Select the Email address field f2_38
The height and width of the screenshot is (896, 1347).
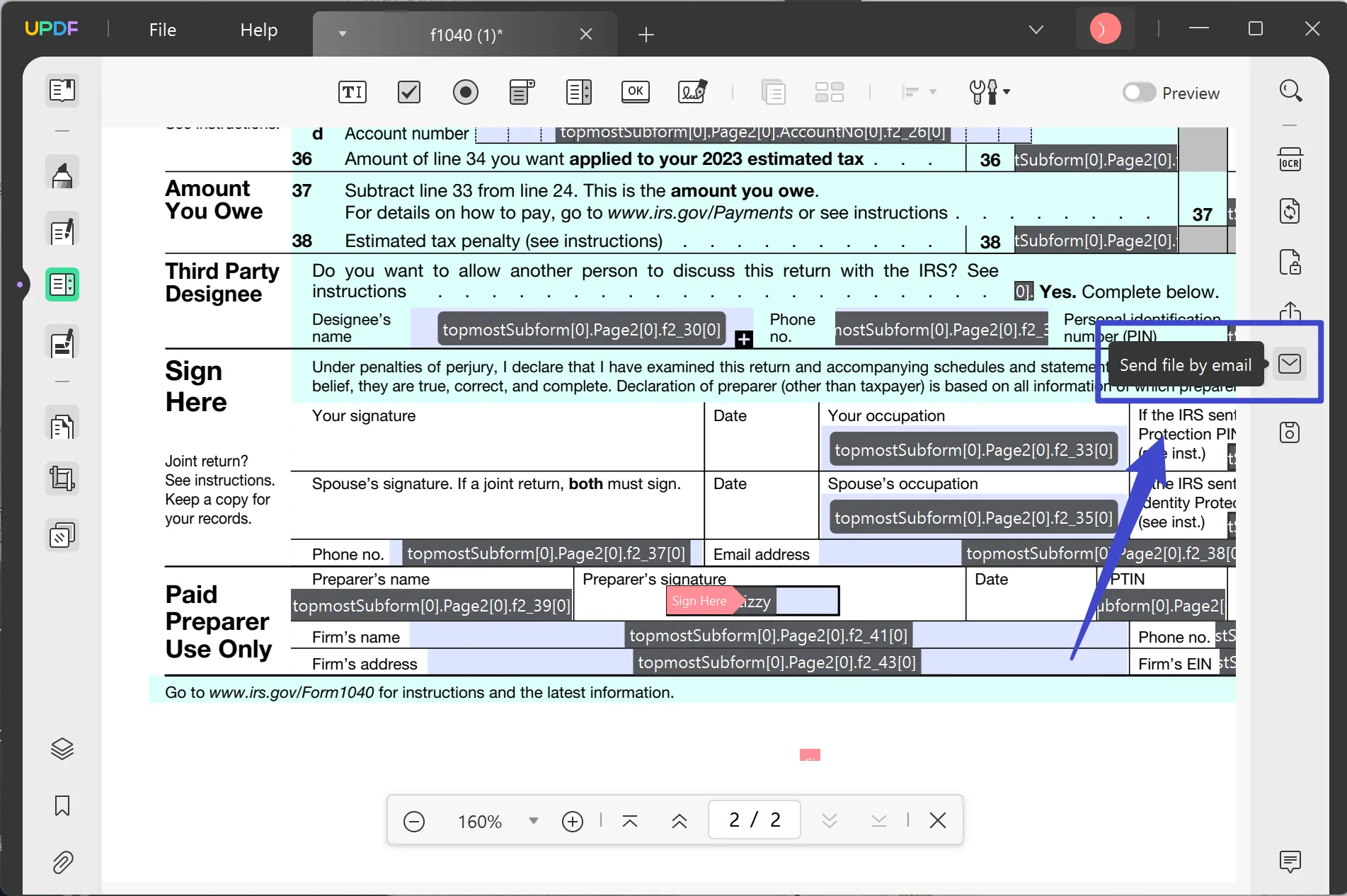point(1028,553)
